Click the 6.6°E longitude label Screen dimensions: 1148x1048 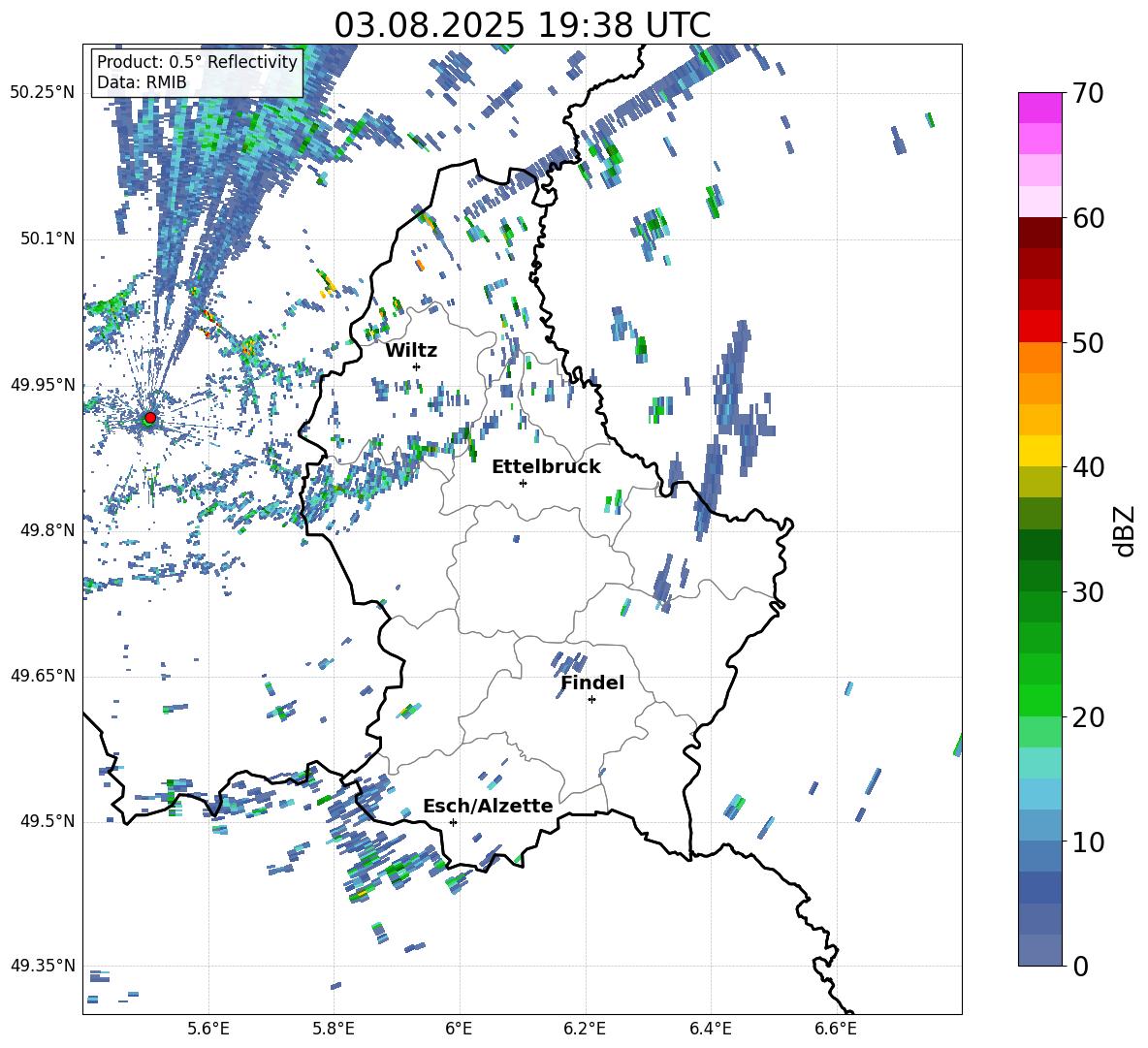coord(836,1030)
